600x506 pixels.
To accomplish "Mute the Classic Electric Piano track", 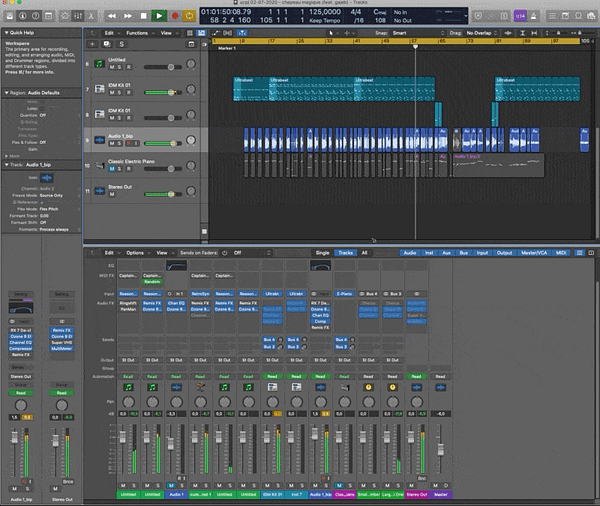I will (x=112, y=168).
